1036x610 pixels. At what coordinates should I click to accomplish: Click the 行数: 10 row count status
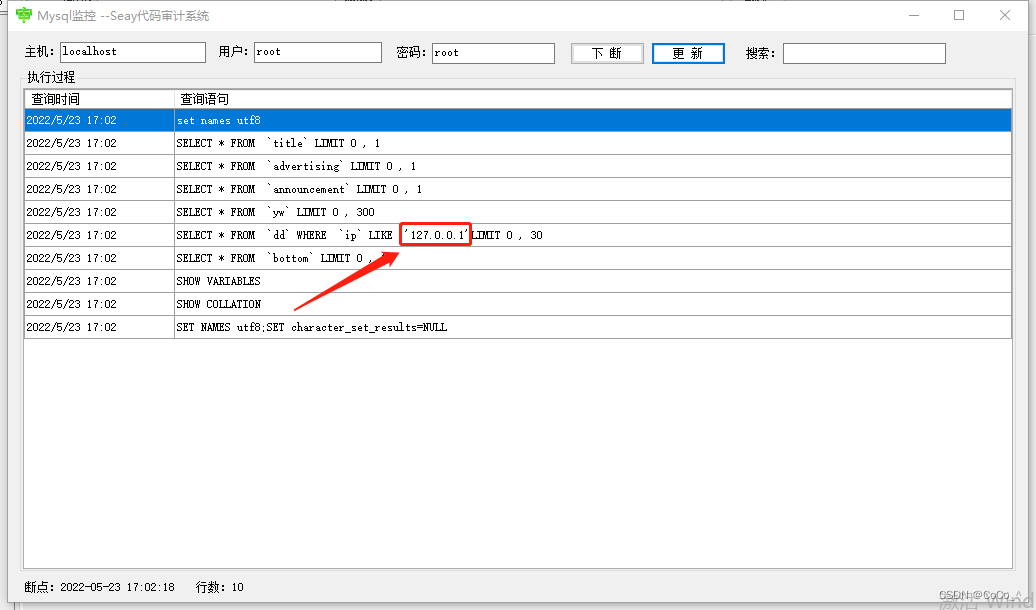(x=219, y=587)
